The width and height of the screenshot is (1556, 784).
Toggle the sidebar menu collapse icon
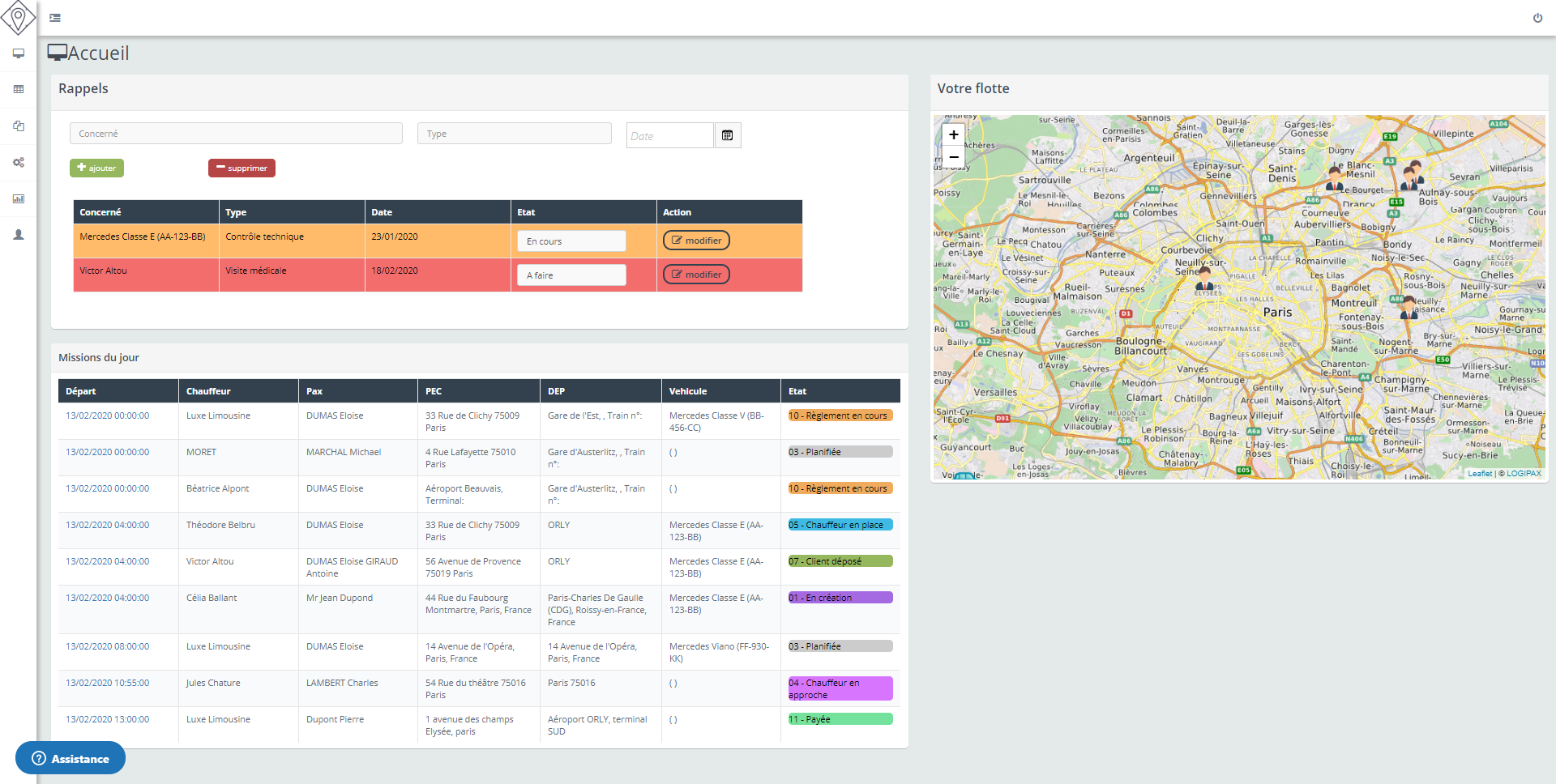tap(55, 18)
